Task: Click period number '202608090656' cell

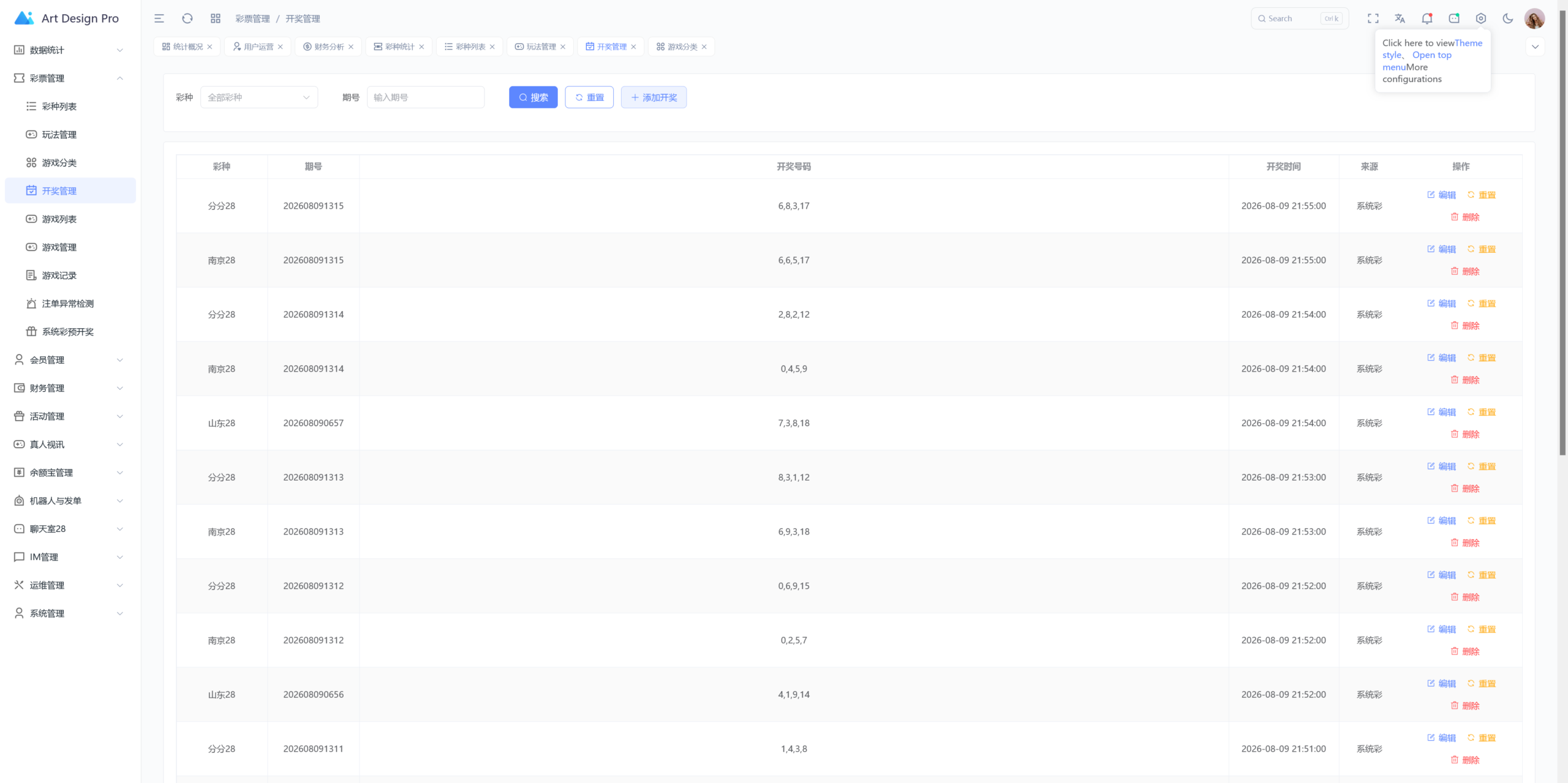Action: pyautogui.click(x=314, y=695)
